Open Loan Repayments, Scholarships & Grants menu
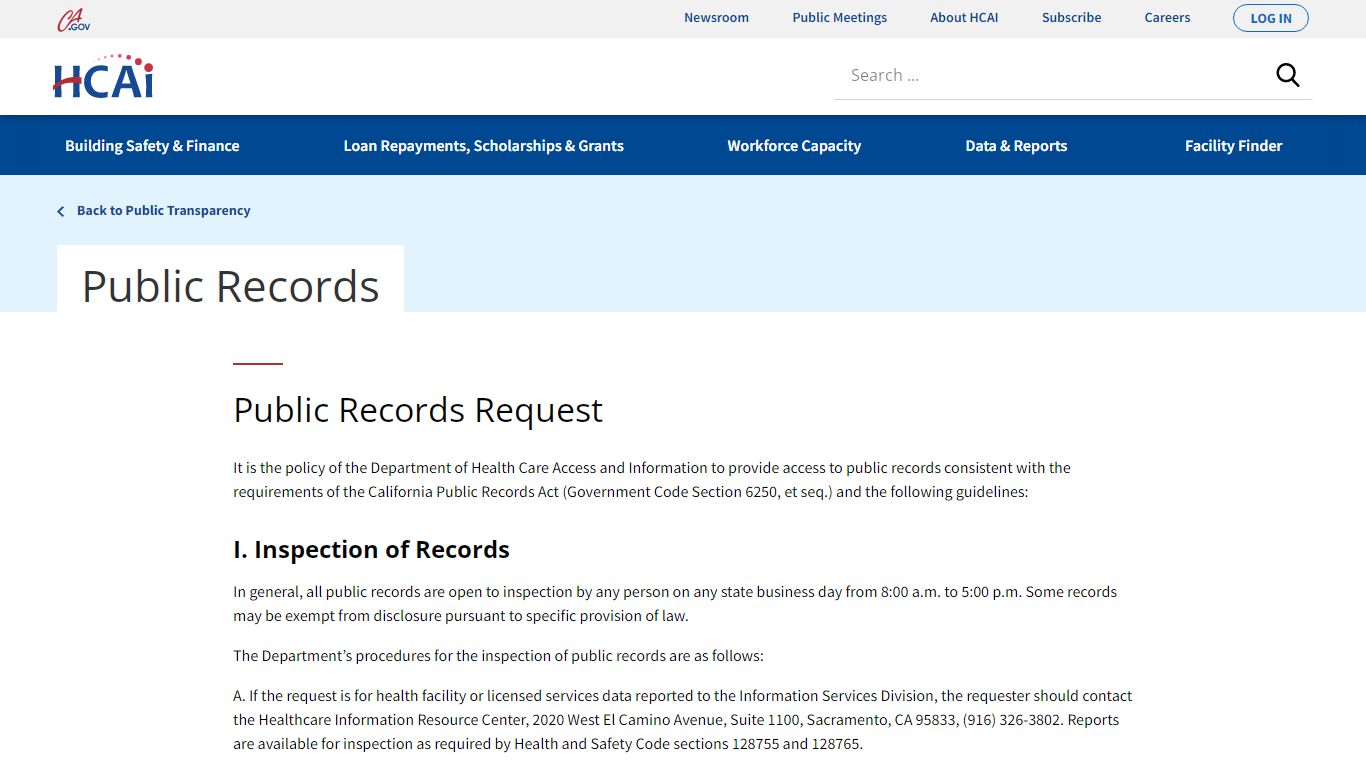Image resolution: width=1366 pixels, height=768 pixels. pyautogui.click(x=483, y=146)
